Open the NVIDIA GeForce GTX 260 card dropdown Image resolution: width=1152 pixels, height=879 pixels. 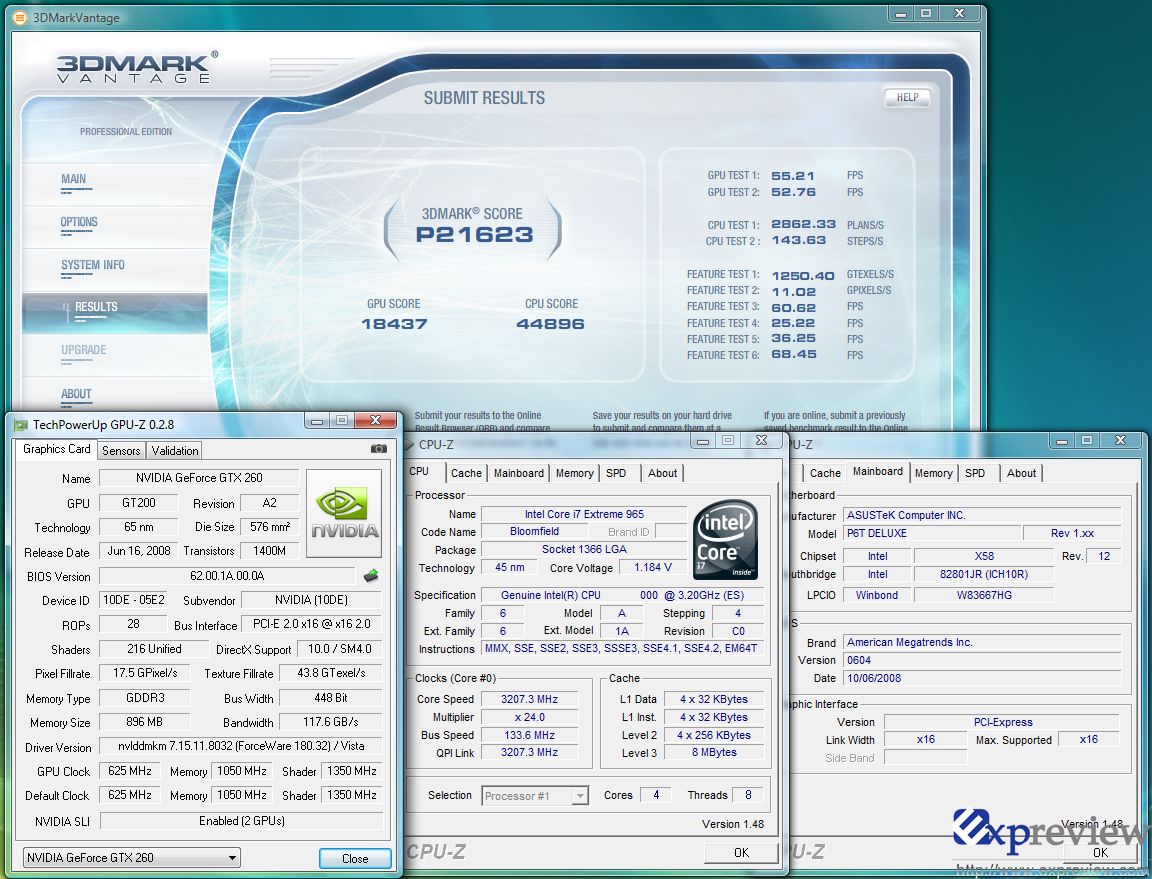point(132,858)
